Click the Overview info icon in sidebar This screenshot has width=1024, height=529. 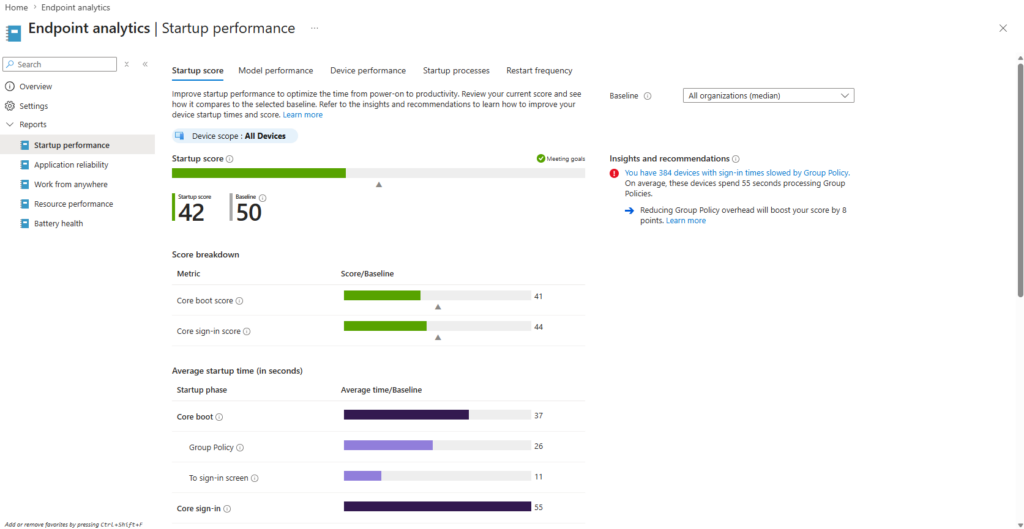10,86
